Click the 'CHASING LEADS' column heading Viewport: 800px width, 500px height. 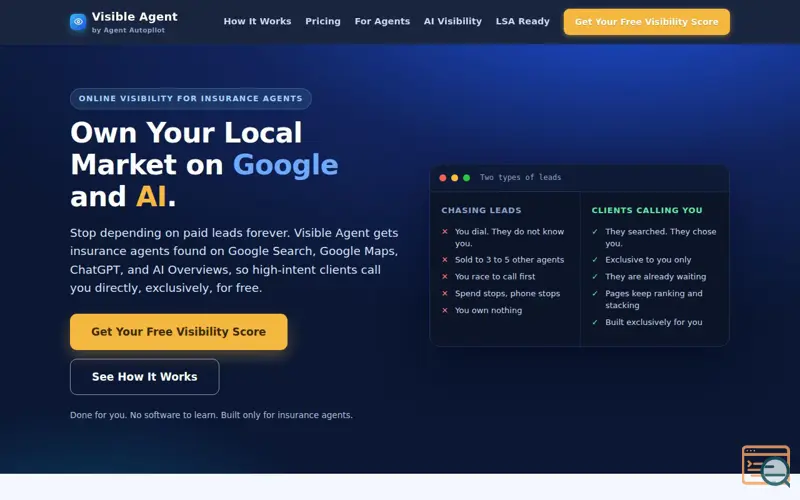pyautogui.click(x=481, y=210)
